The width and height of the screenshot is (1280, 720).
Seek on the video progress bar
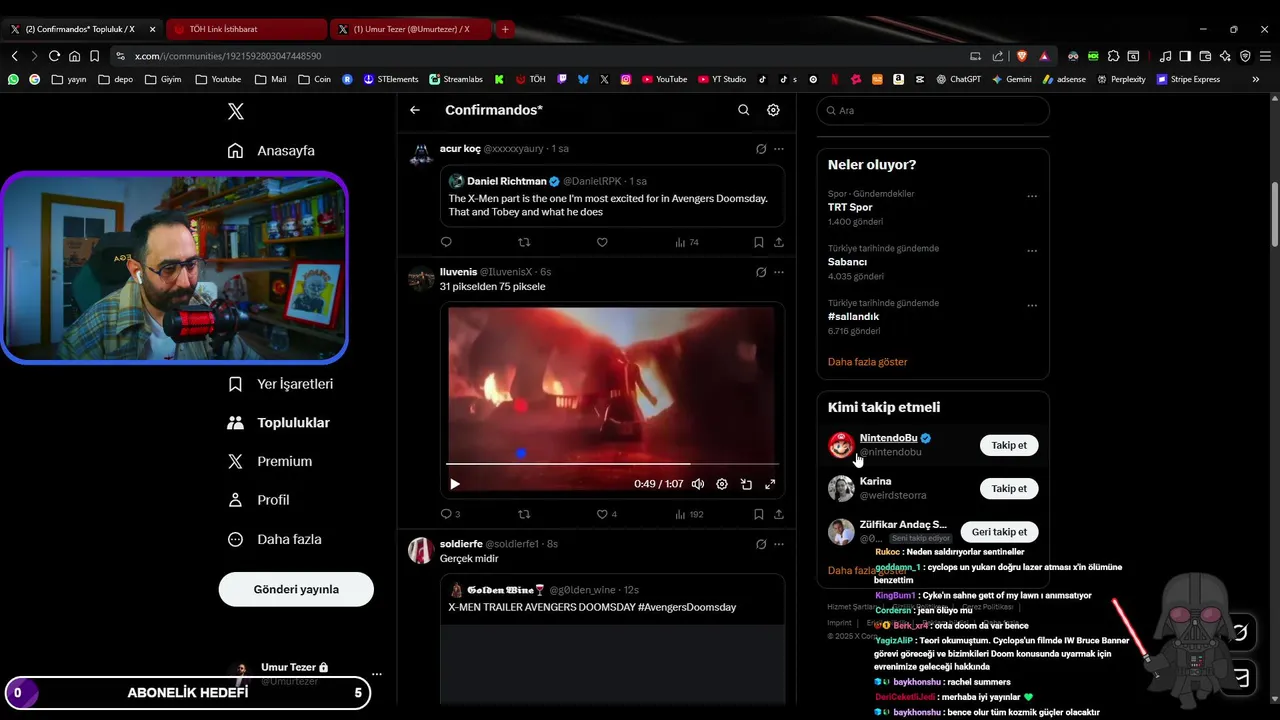click(x=612, y=464)
